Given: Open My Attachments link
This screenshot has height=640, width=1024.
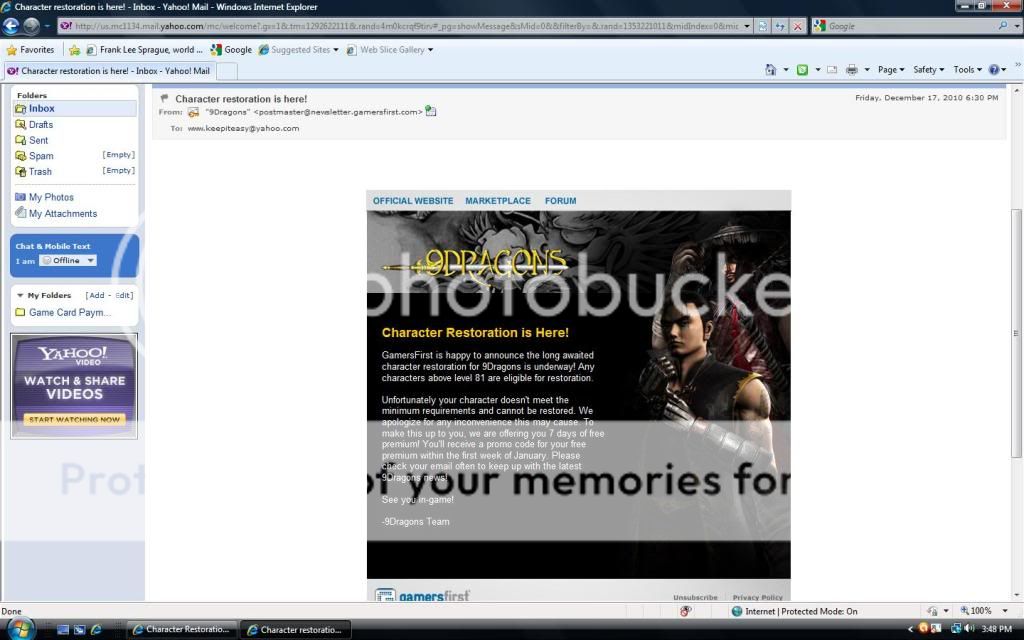Looking at the screenshot, I should (x=62, y=213).
